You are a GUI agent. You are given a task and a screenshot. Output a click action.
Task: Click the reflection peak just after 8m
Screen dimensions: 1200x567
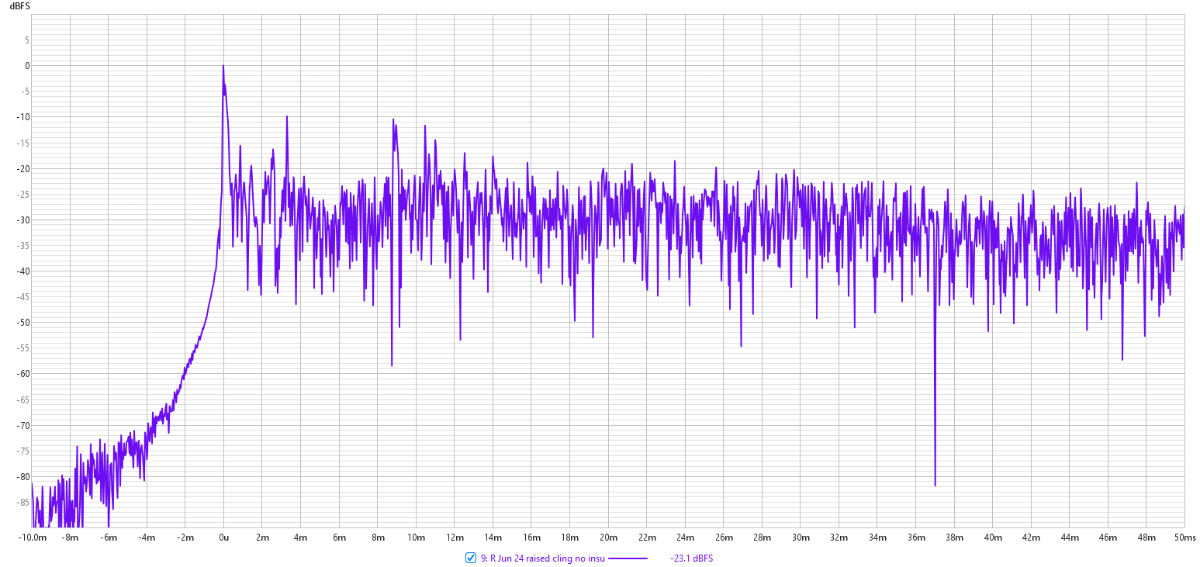coord(394,121)
